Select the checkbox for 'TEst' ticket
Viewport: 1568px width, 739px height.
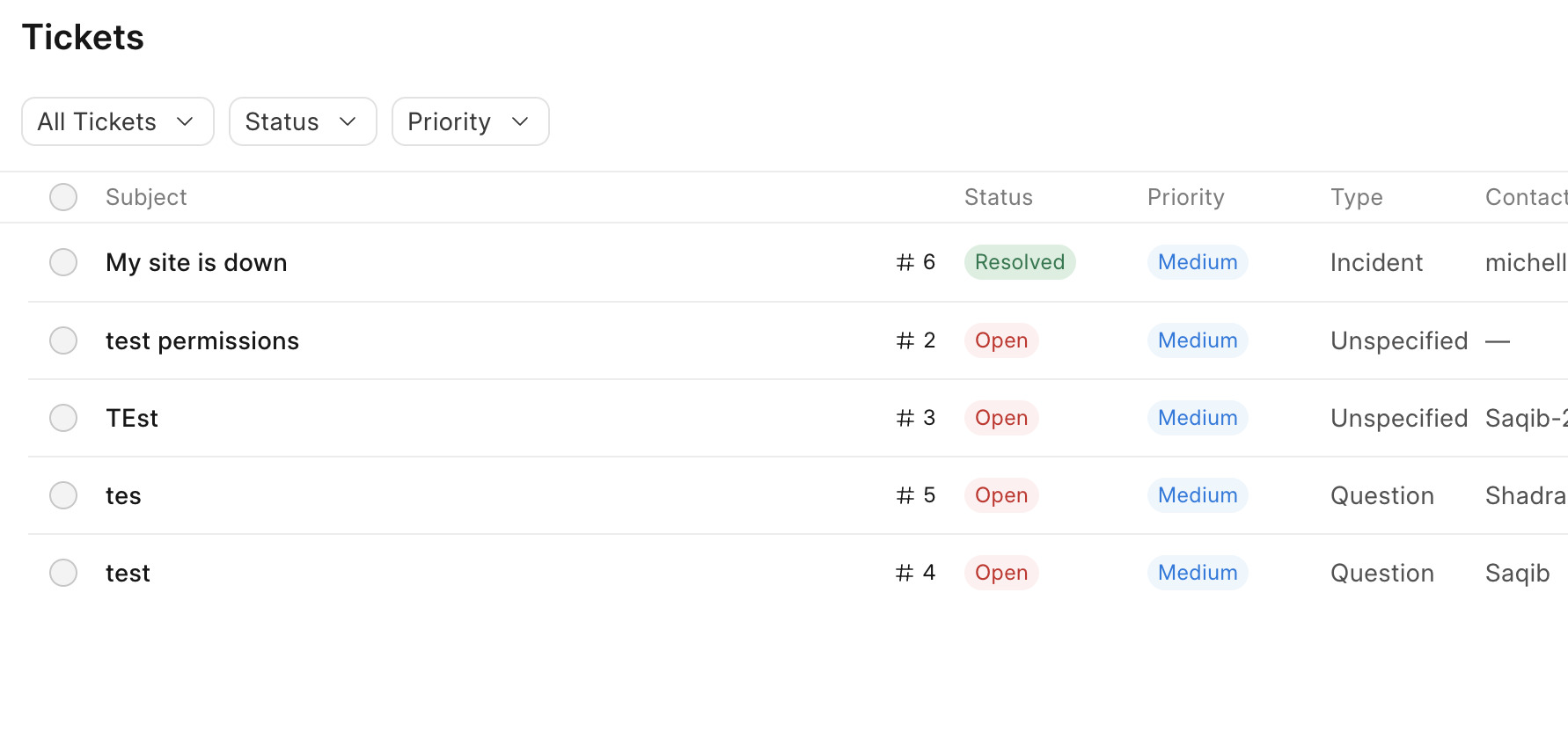coord(63,417)
